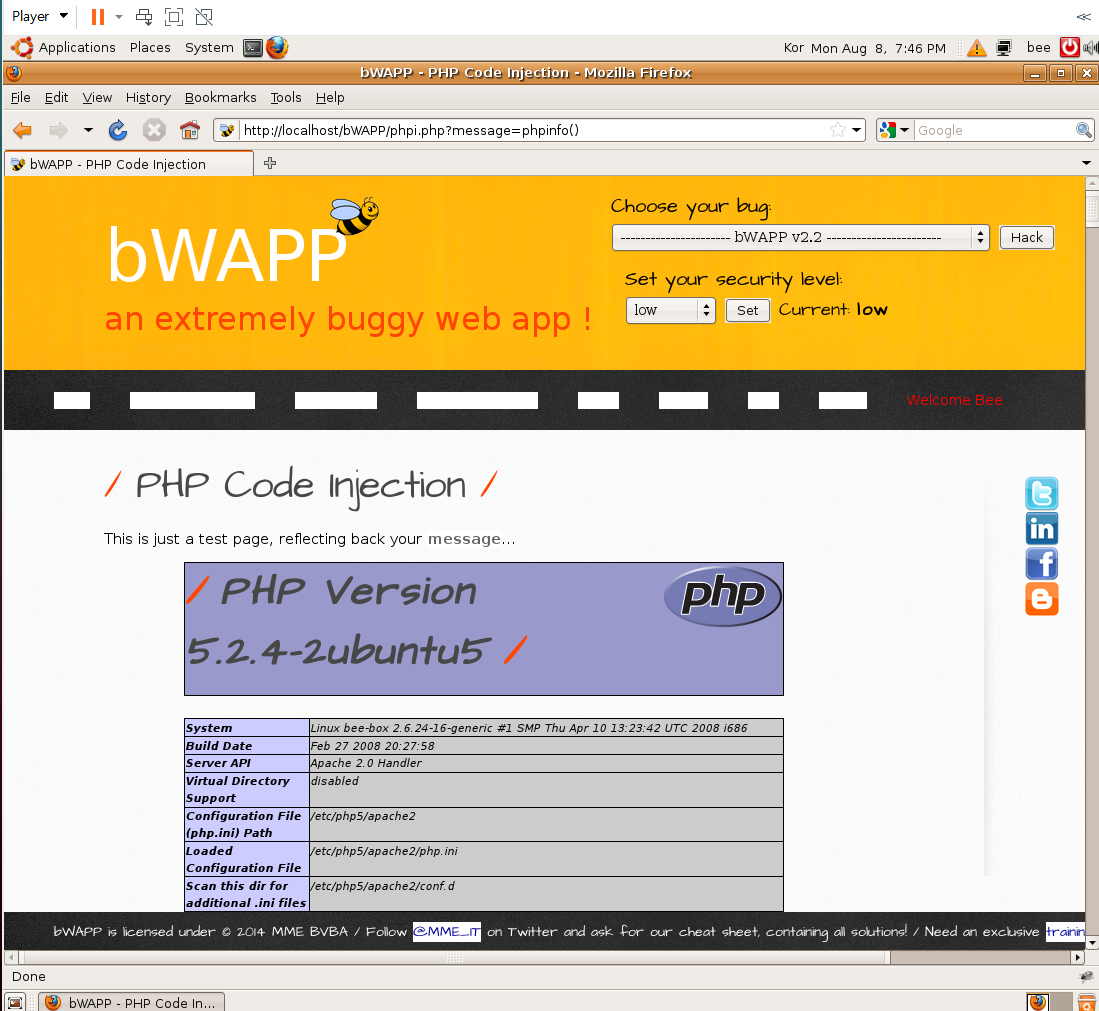This screenshot has width=1099, height=1011.
Task: Click the Apache 2.0 Handler value
Action: click(x=366, y=763)
